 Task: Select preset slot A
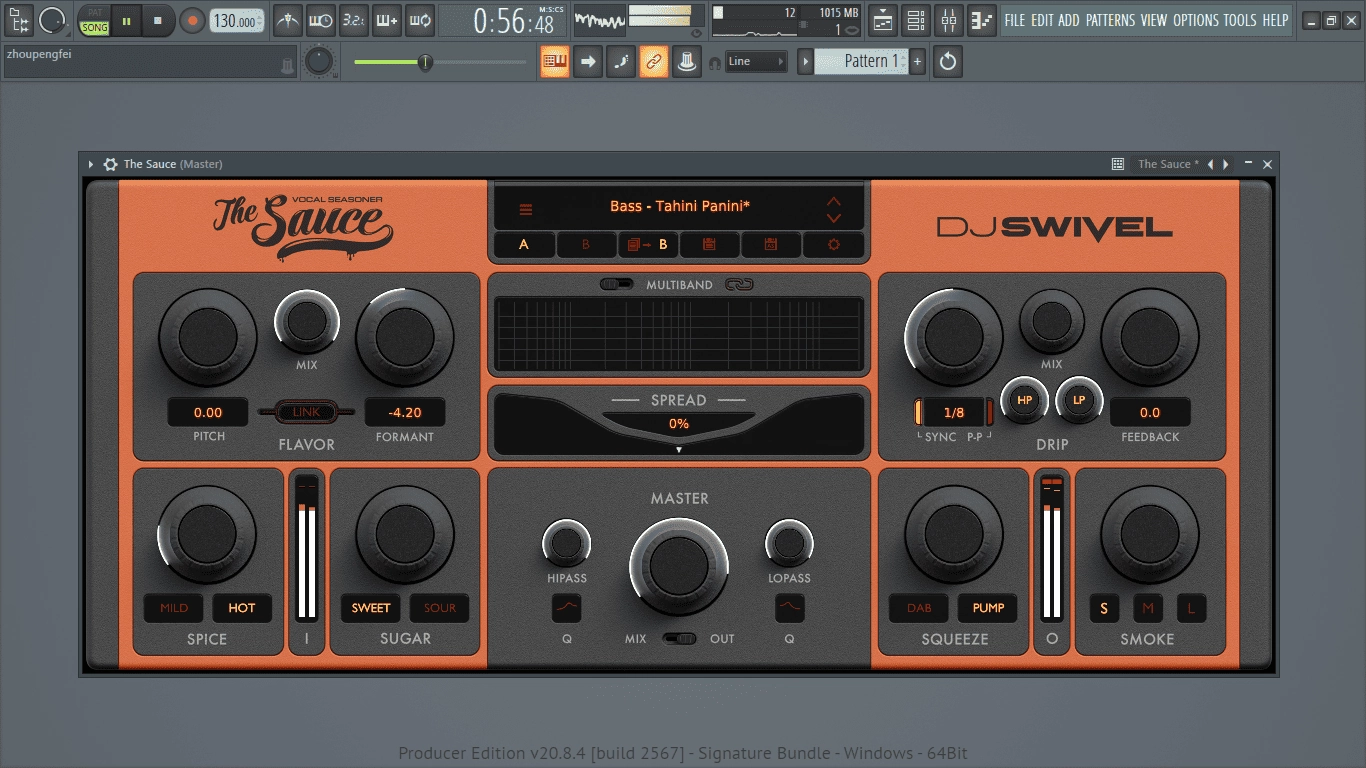click(x=524, y=244)
